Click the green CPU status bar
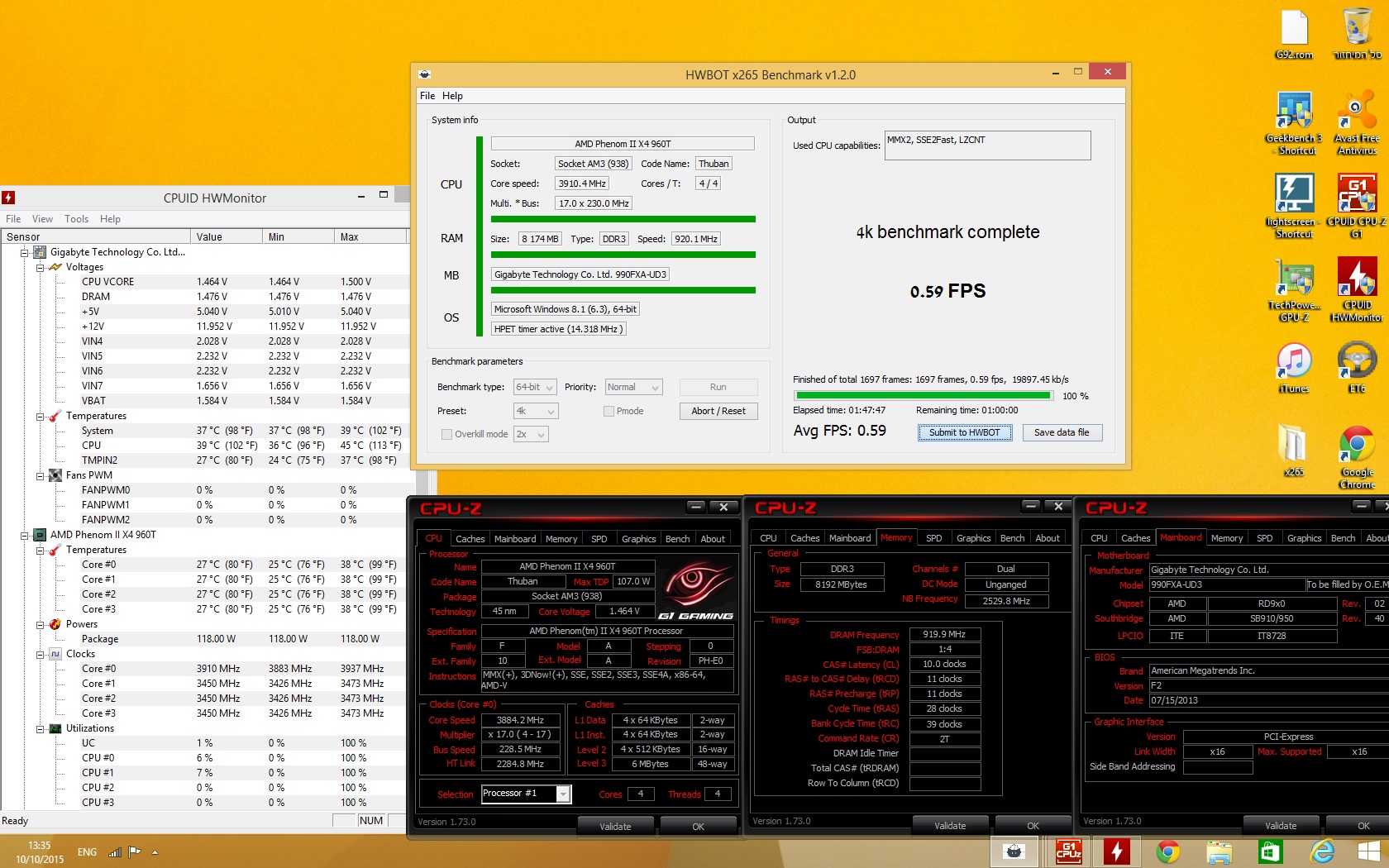Screen dimensions: 1389x868 (623, 219)
